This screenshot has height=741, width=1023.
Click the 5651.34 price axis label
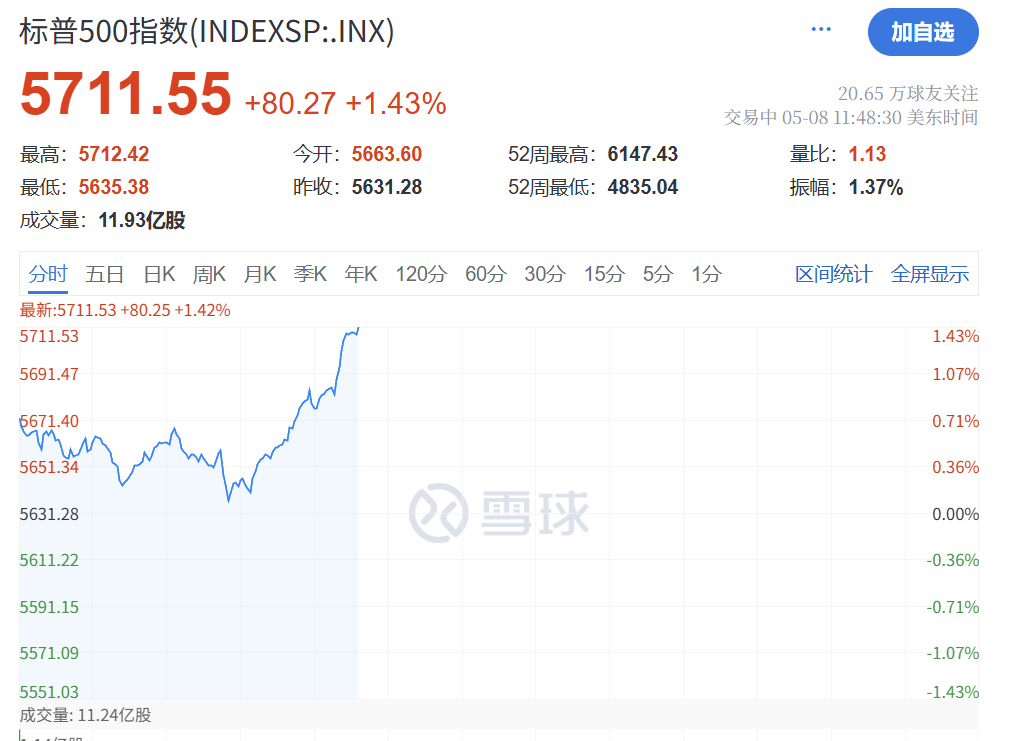pyautogui.click(x=49, y=468)
